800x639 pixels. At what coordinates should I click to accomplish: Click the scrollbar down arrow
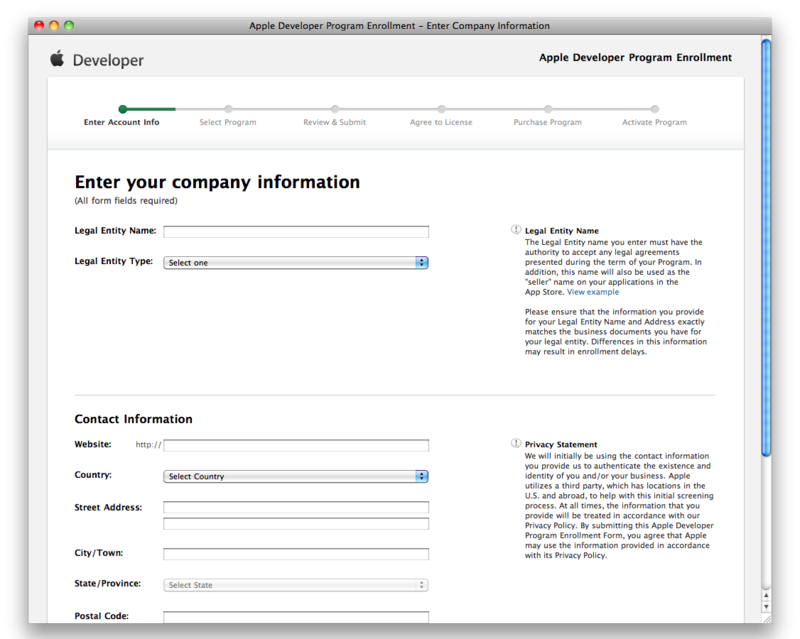tap(766, 607)
